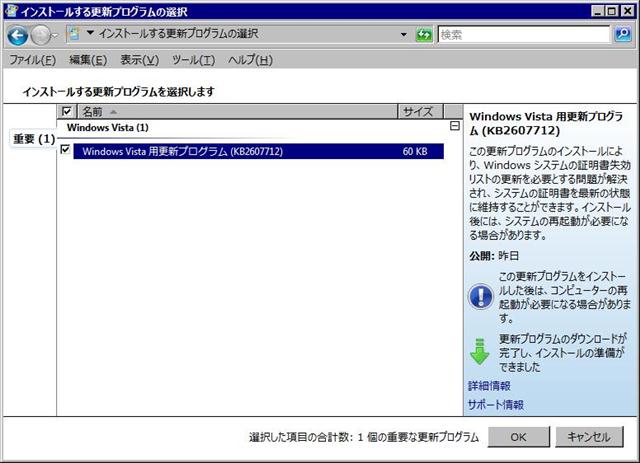Click the greyed forward navigation arrow
This screenshot has height=463, width=640.
[x=40, y=36]
